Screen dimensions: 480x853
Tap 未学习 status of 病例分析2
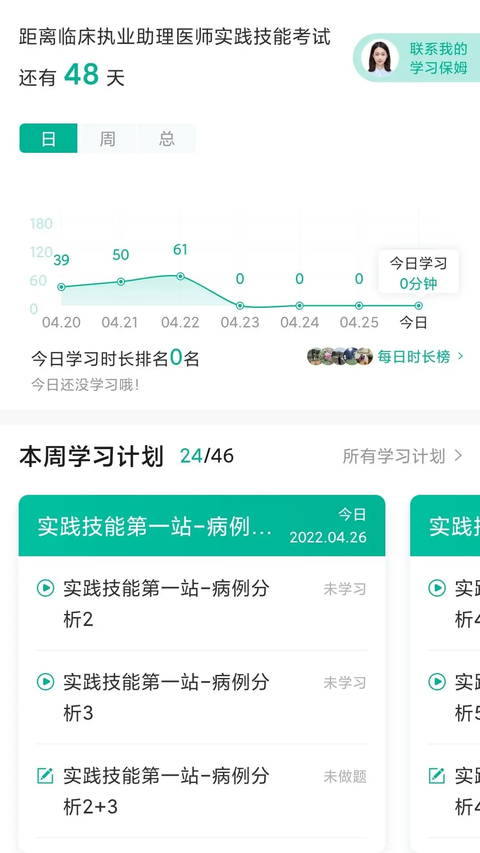tap(345, 589)
